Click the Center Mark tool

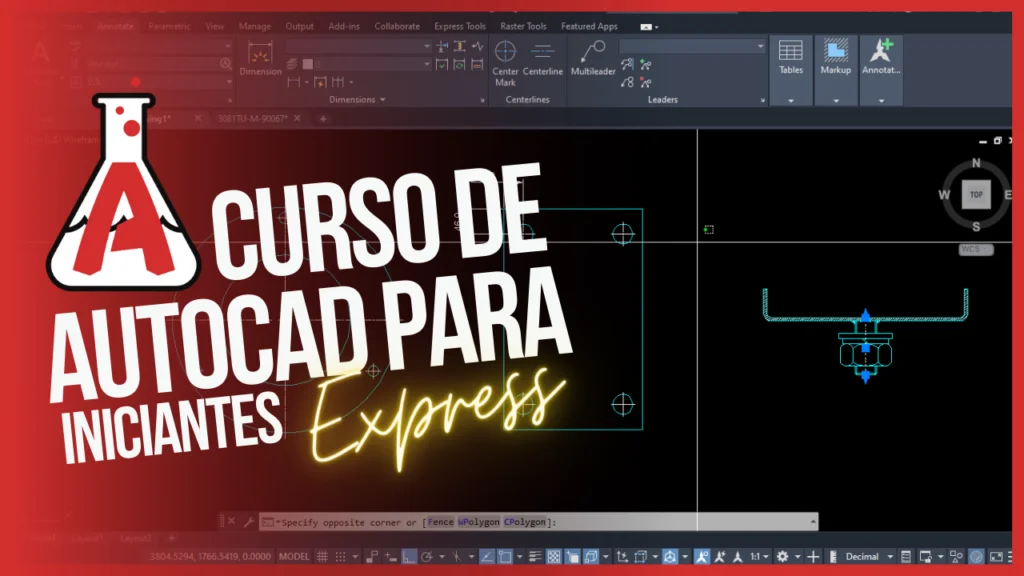click(x=505, y=64)
